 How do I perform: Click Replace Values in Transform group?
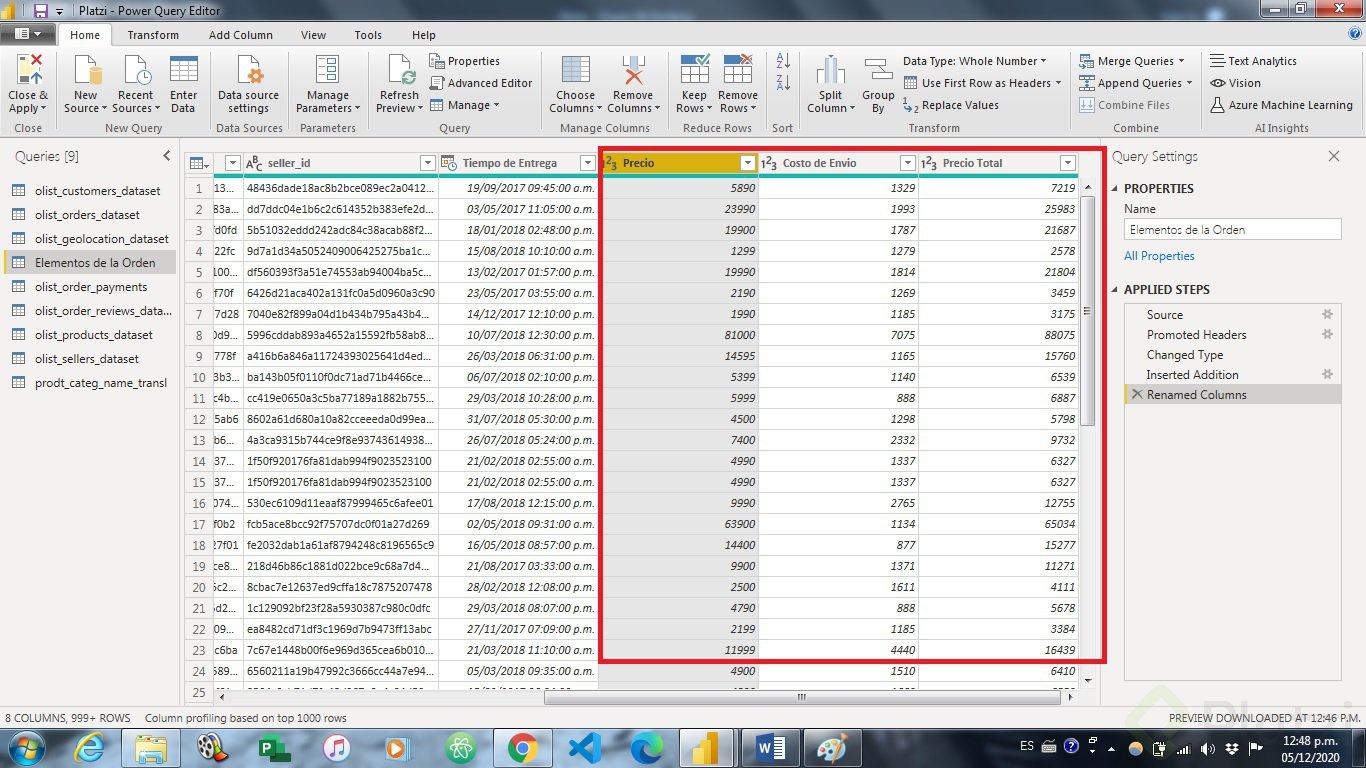[x=951, y=105]
